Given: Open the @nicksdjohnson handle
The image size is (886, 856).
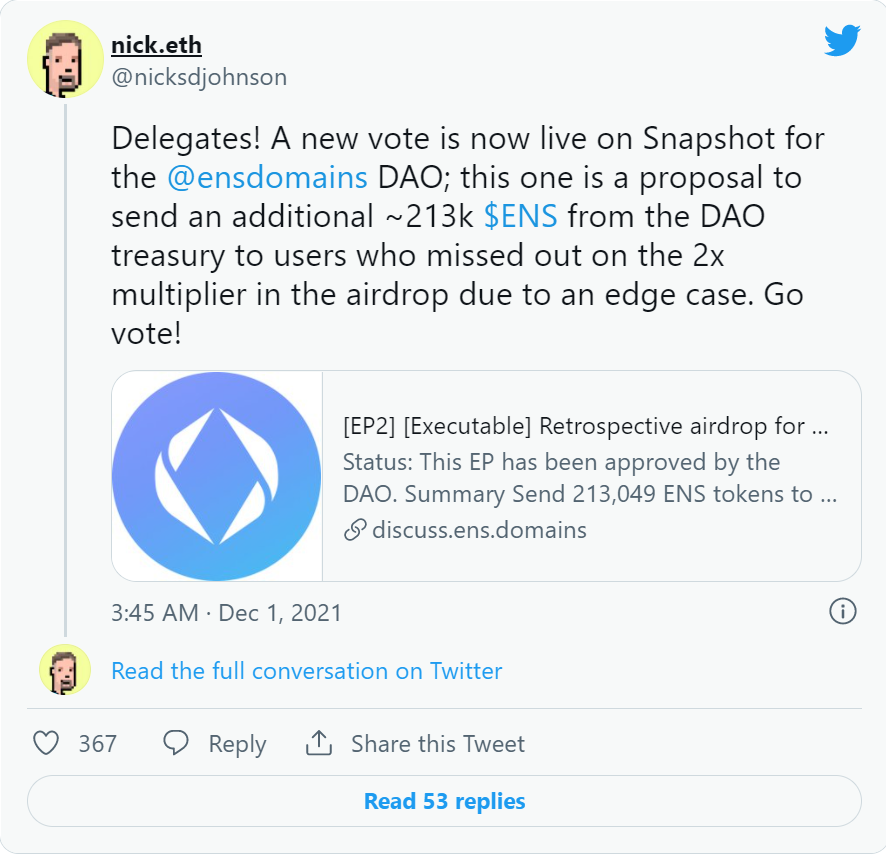Looking at the screenshot, I should pos(199,77).
